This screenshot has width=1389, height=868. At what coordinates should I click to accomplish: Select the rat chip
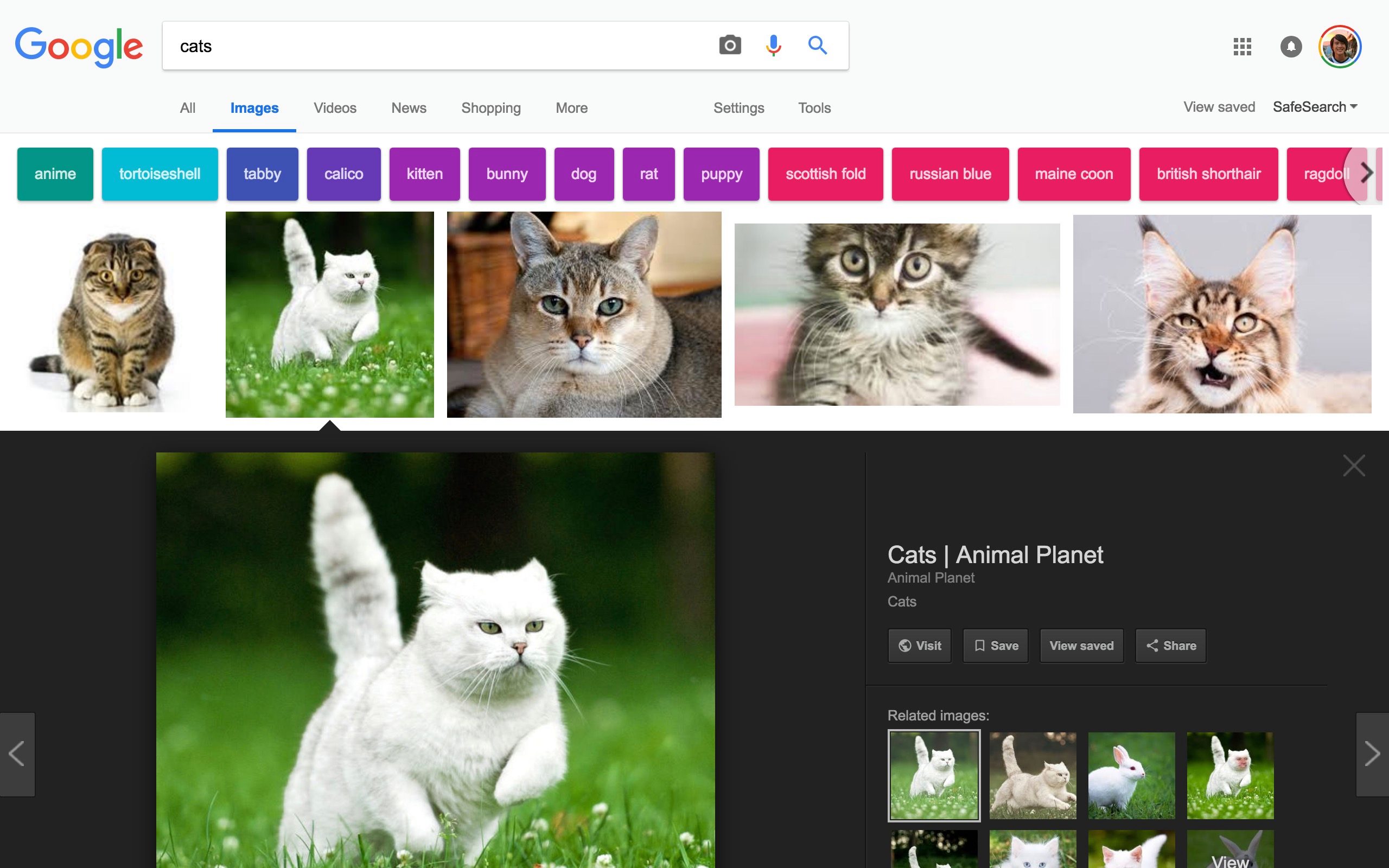(648, 174)
